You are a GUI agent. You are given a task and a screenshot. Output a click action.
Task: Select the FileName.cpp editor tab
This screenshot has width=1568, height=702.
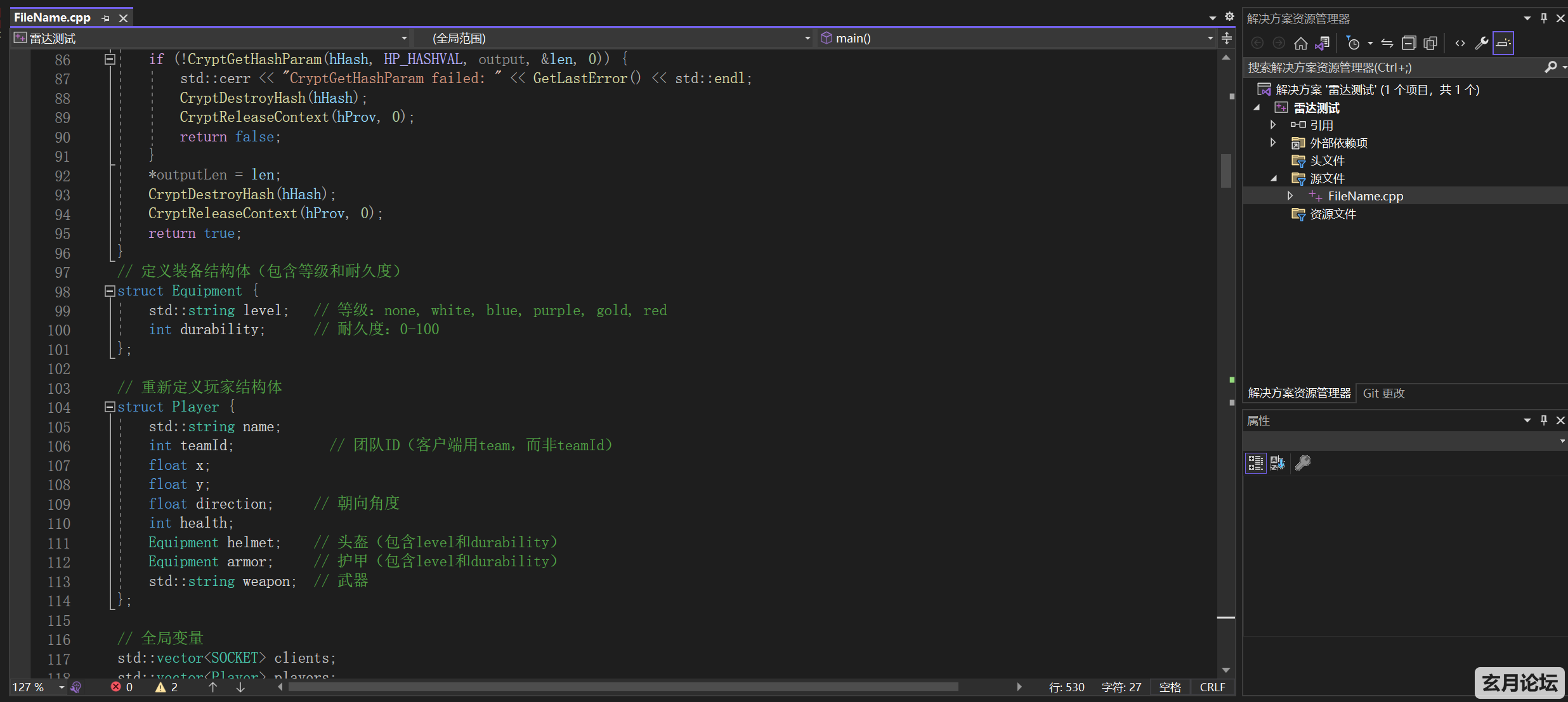click(x=52, y=18)
